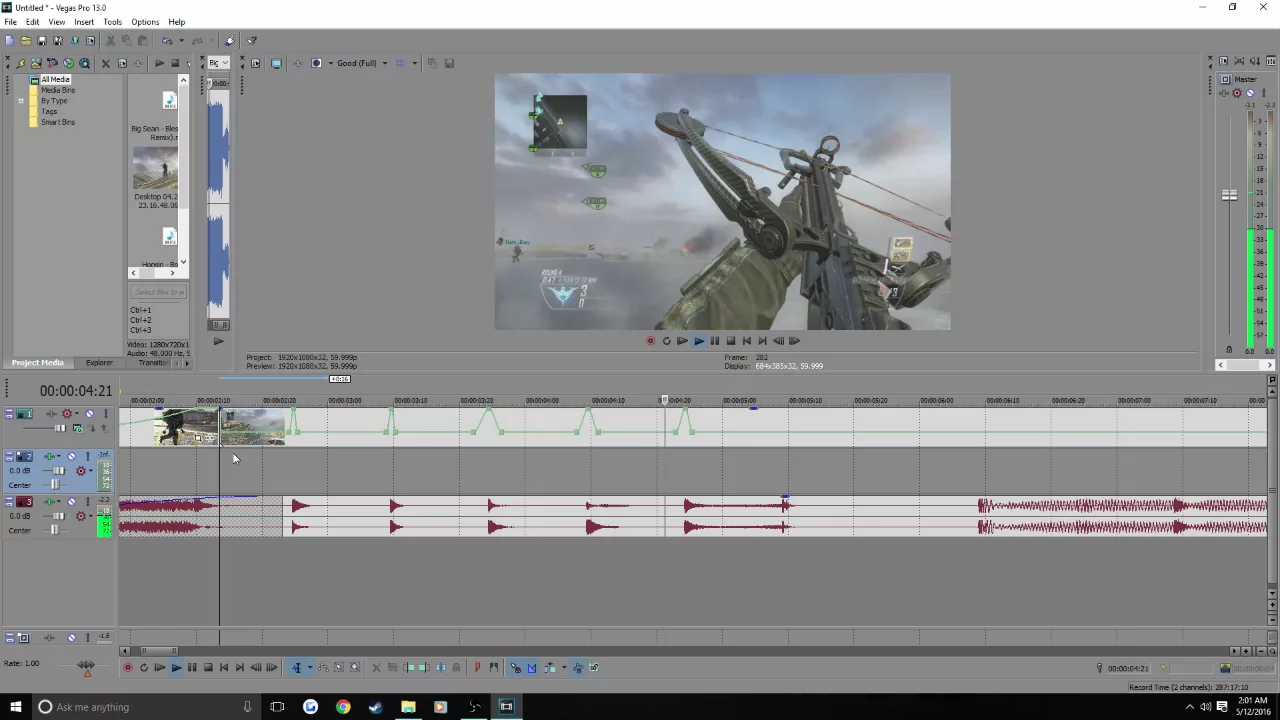Screen dimensions: 1280x720
Task: Create a new project with toolbar icon
Action: click(x=9, y=41)
